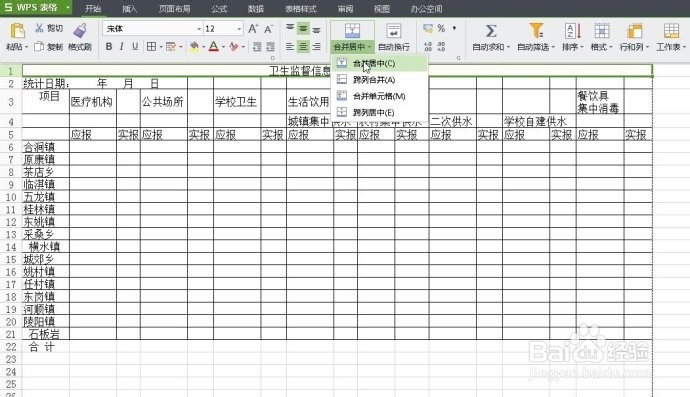Toggle italic formatting
Screen dimensions: 690x397
point(121,46)
